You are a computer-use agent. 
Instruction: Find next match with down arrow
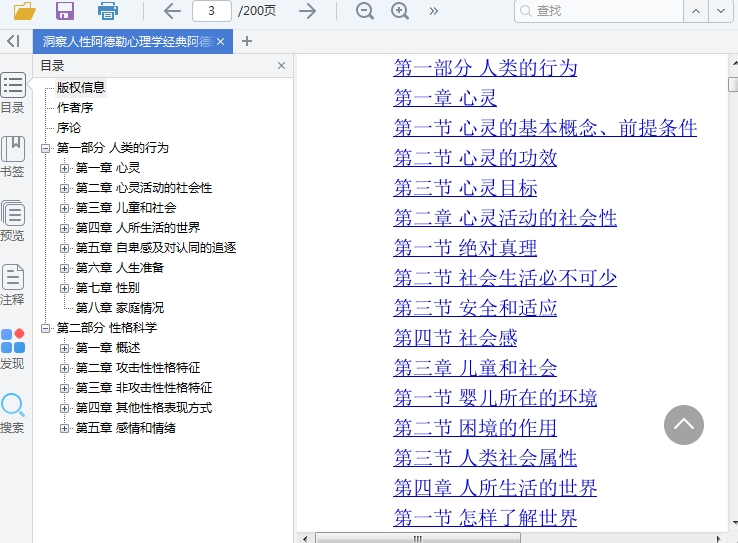coord(721,11)
